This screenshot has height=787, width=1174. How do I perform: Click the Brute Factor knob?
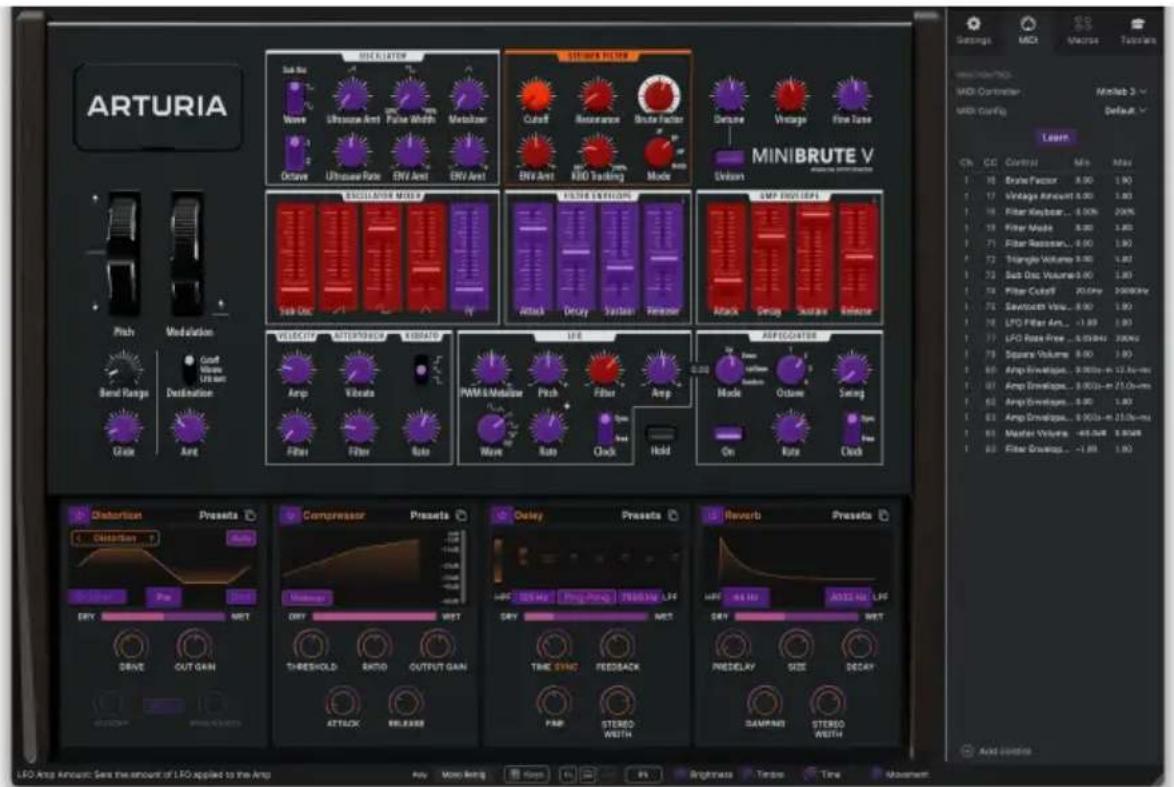click(659, 94)
